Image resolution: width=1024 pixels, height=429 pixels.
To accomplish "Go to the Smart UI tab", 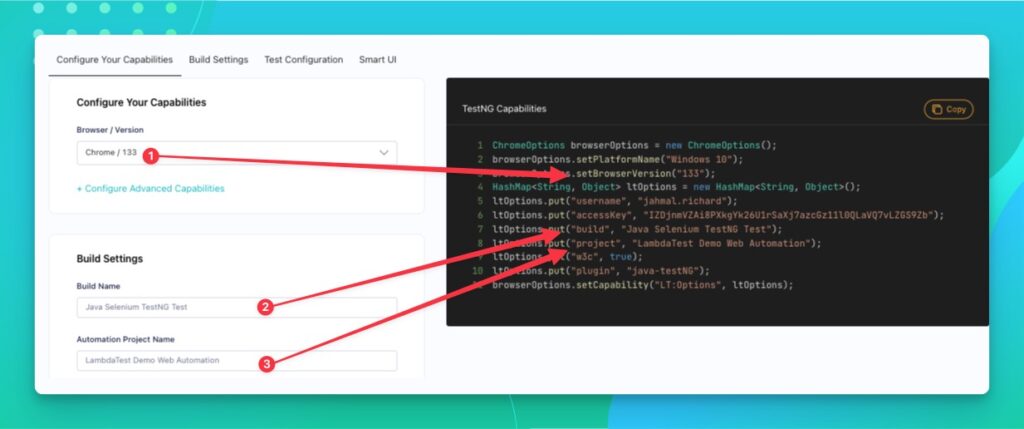I will (377, 59).
